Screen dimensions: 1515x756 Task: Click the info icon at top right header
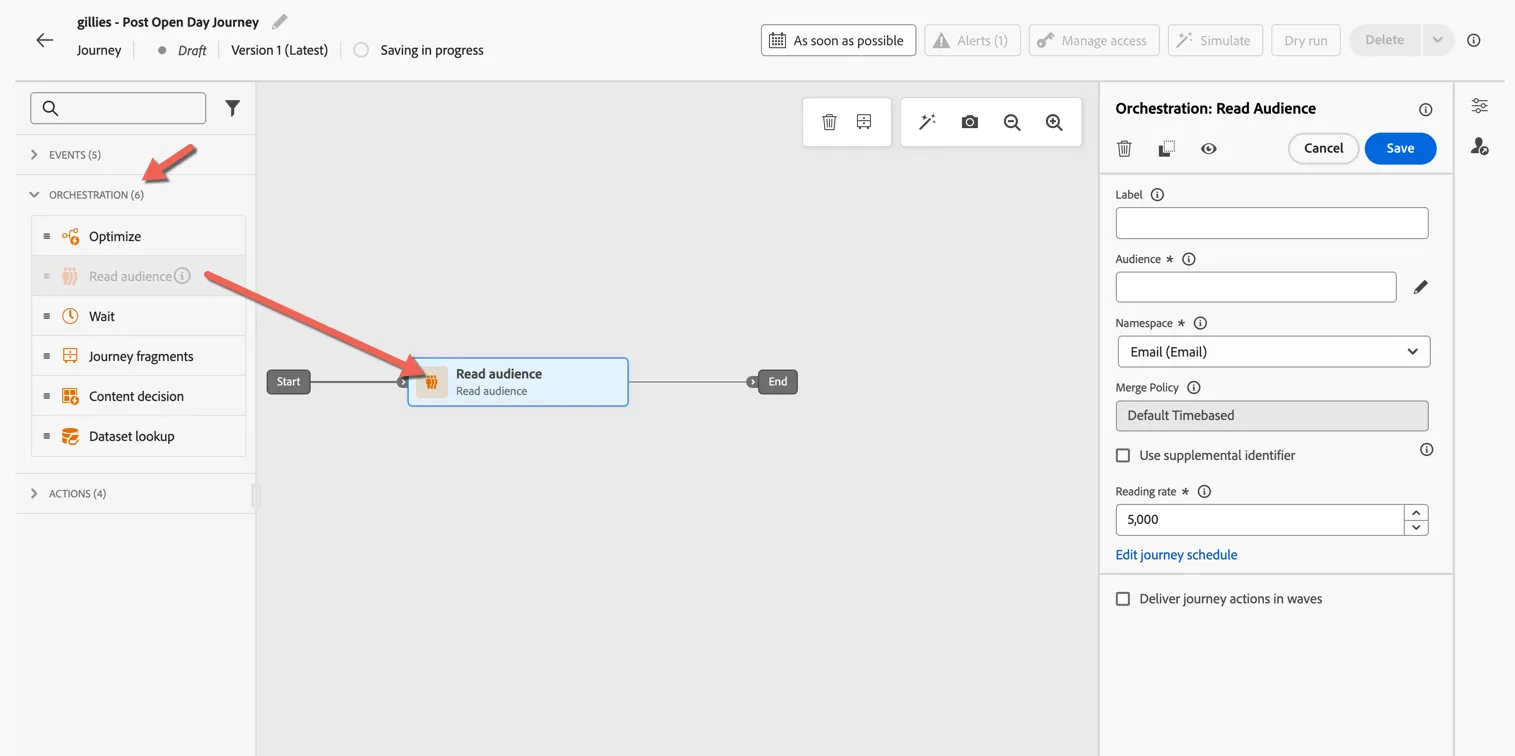1474,40
